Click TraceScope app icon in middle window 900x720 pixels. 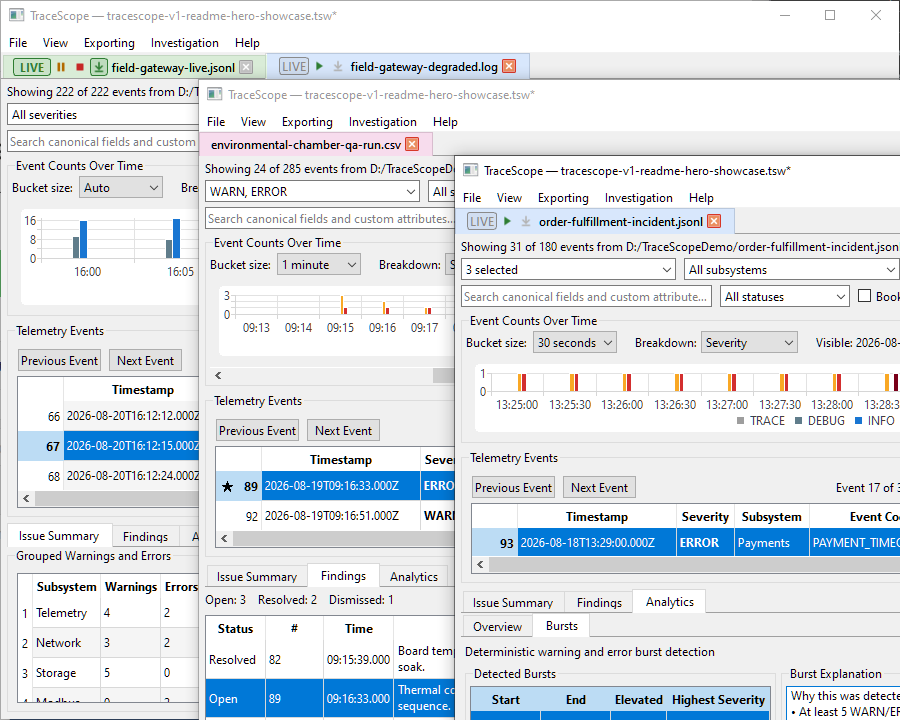pyautogui.click(x=215, y=94)
